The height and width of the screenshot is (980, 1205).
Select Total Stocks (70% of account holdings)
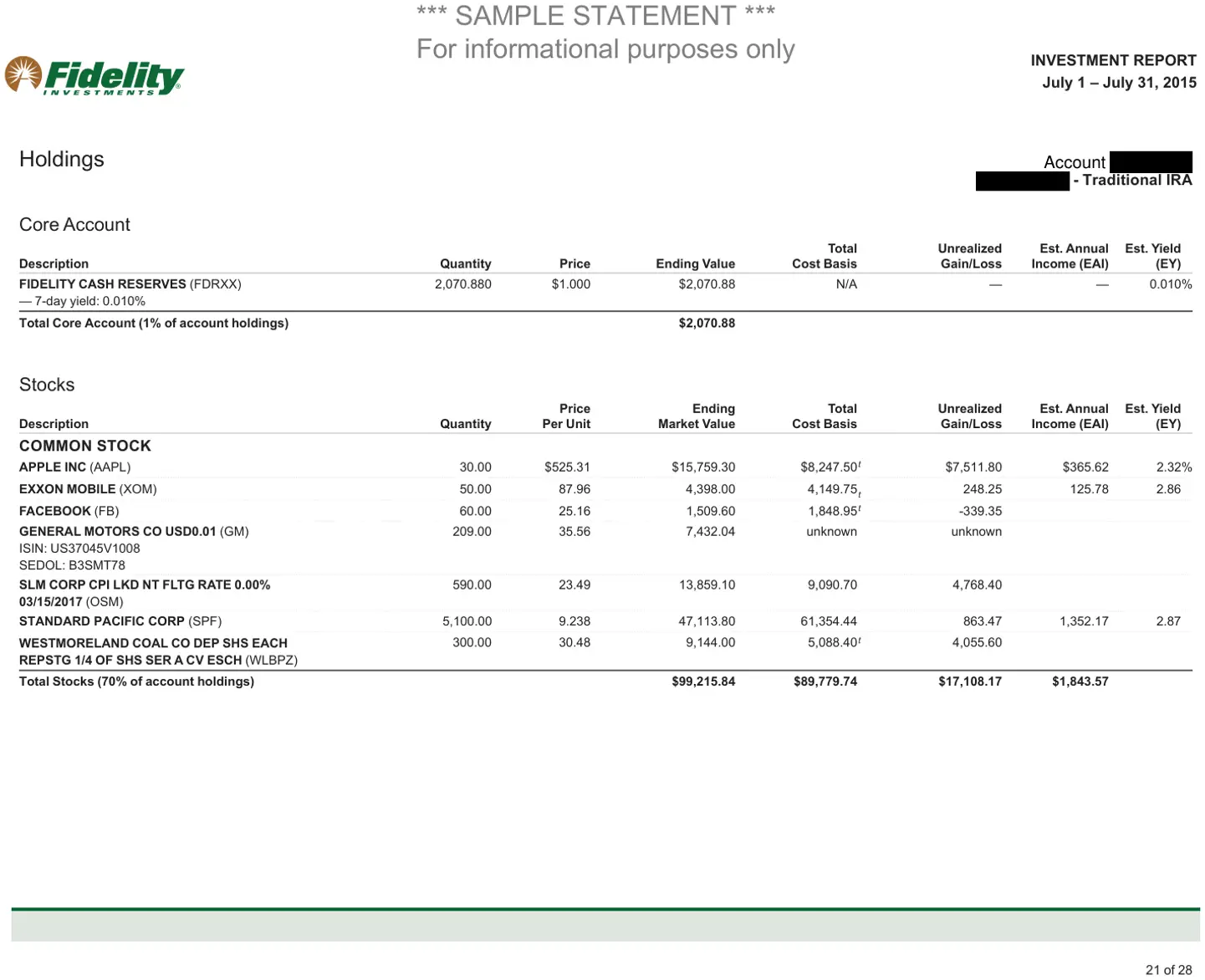[136, 681]
